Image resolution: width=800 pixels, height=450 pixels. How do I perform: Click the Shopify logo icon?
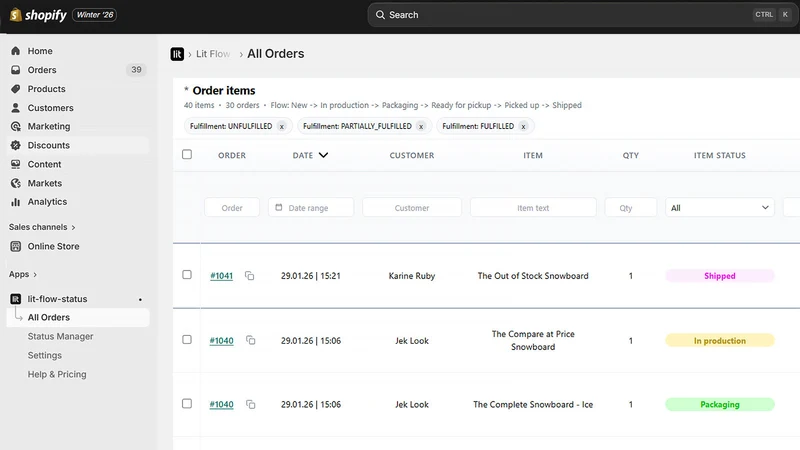click(x=15, y=15)
